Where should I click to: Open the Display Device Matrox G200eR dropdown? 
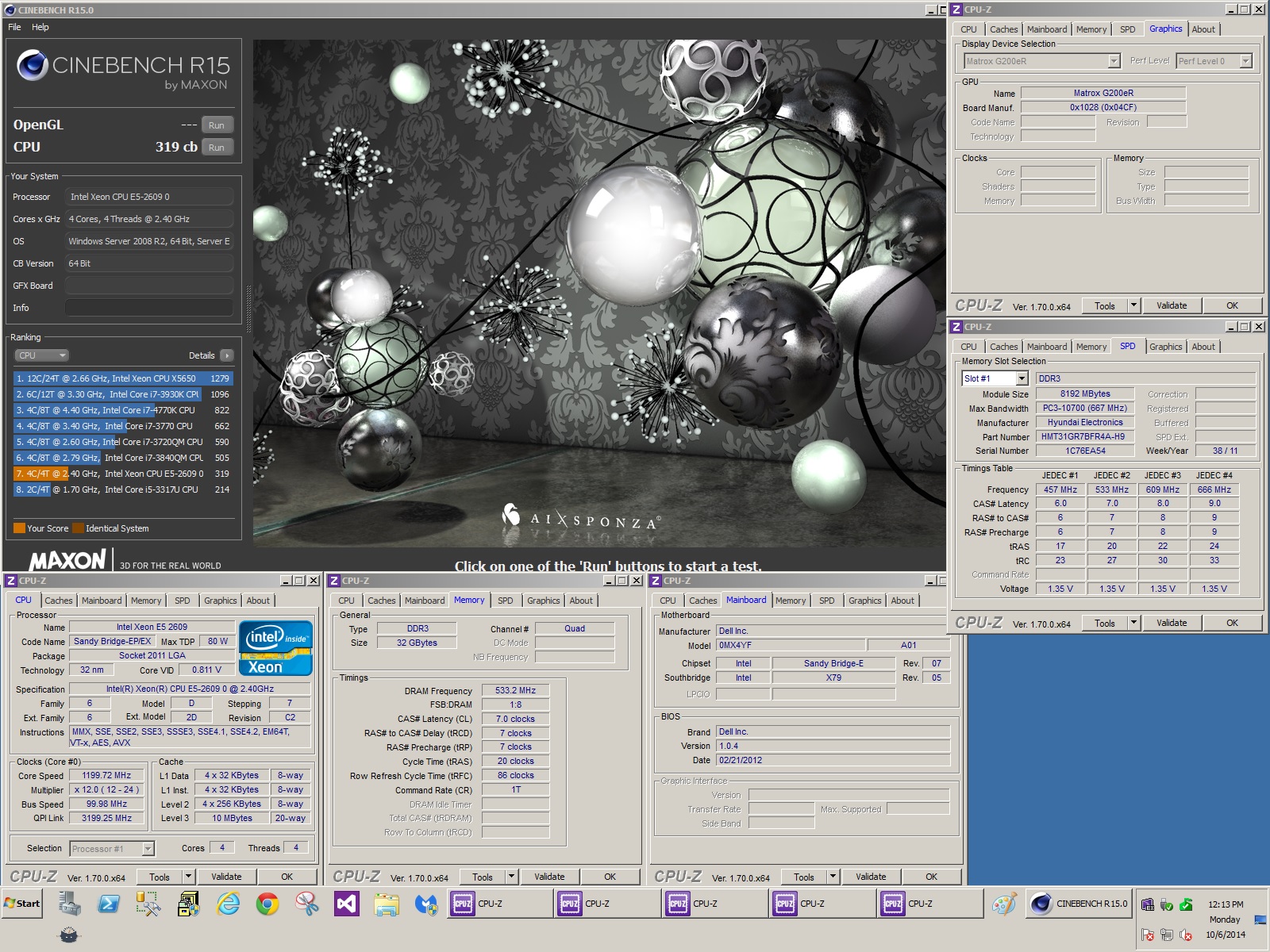1114,61
